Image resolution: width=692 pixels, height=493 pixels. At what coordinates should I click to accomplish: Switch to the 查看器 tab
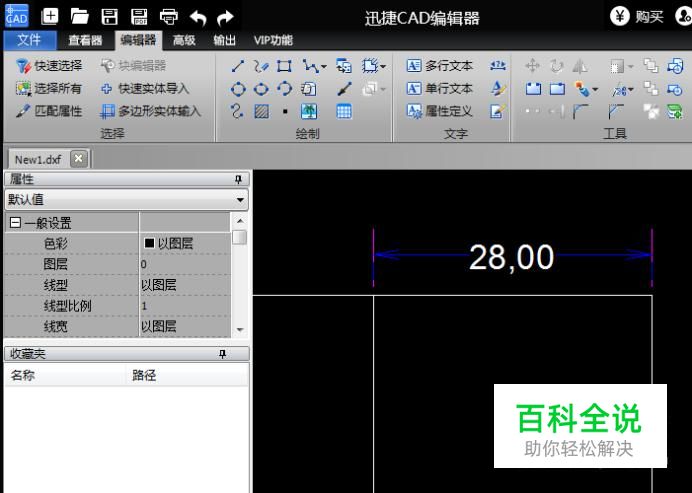pyautogui.click(x=85, y=40)
